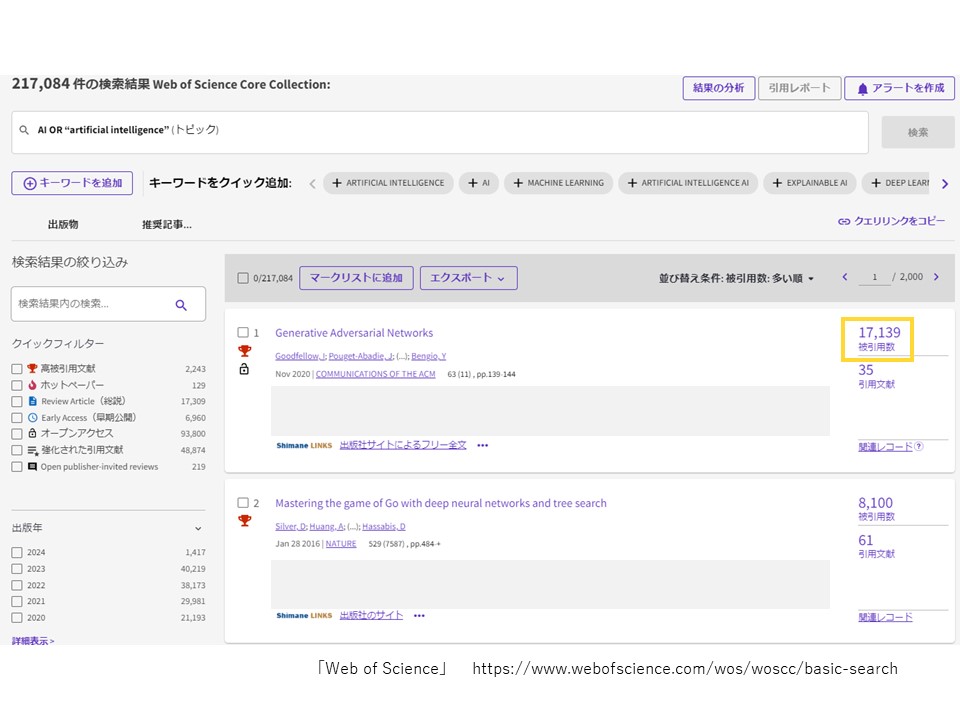Click the link icon beside クエリリンクをコピー
Screen dimensions: 960x720
coord(844,222)
